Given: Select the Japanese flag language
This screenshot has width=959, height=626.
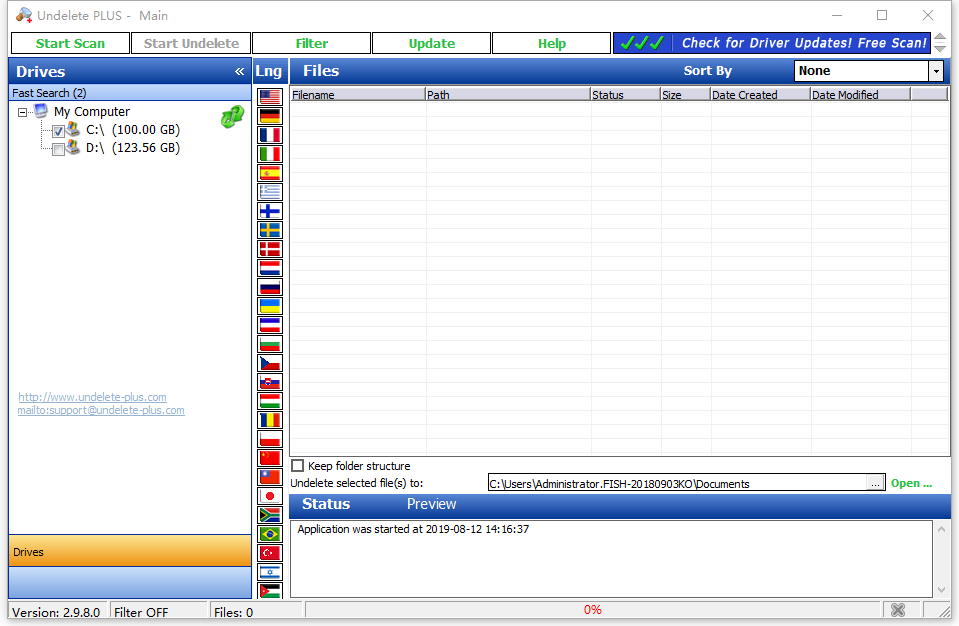Looking at the screenshot, I should coord(270,496).
